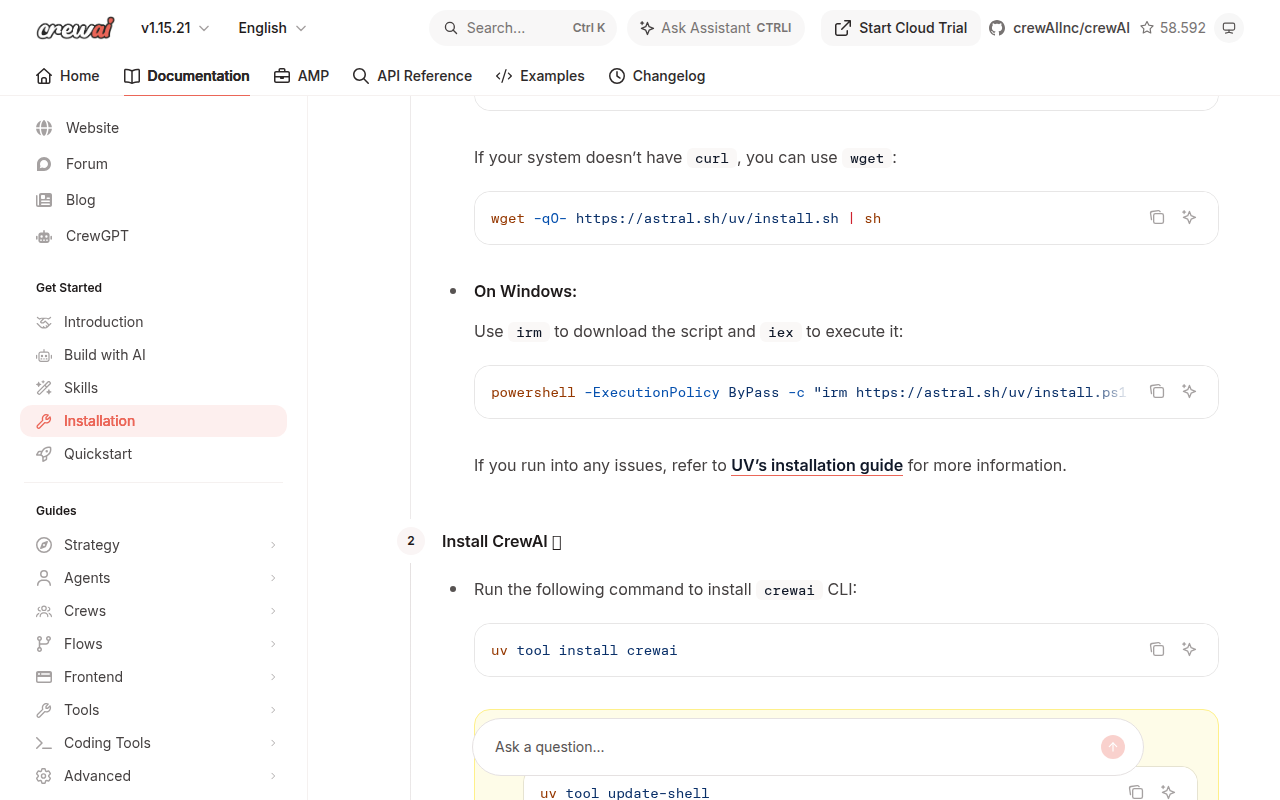Image resolution: width=1280 pixels, height=800 pixels.
Task: Click the Build with AI robot icon
Action: (44, 355)
